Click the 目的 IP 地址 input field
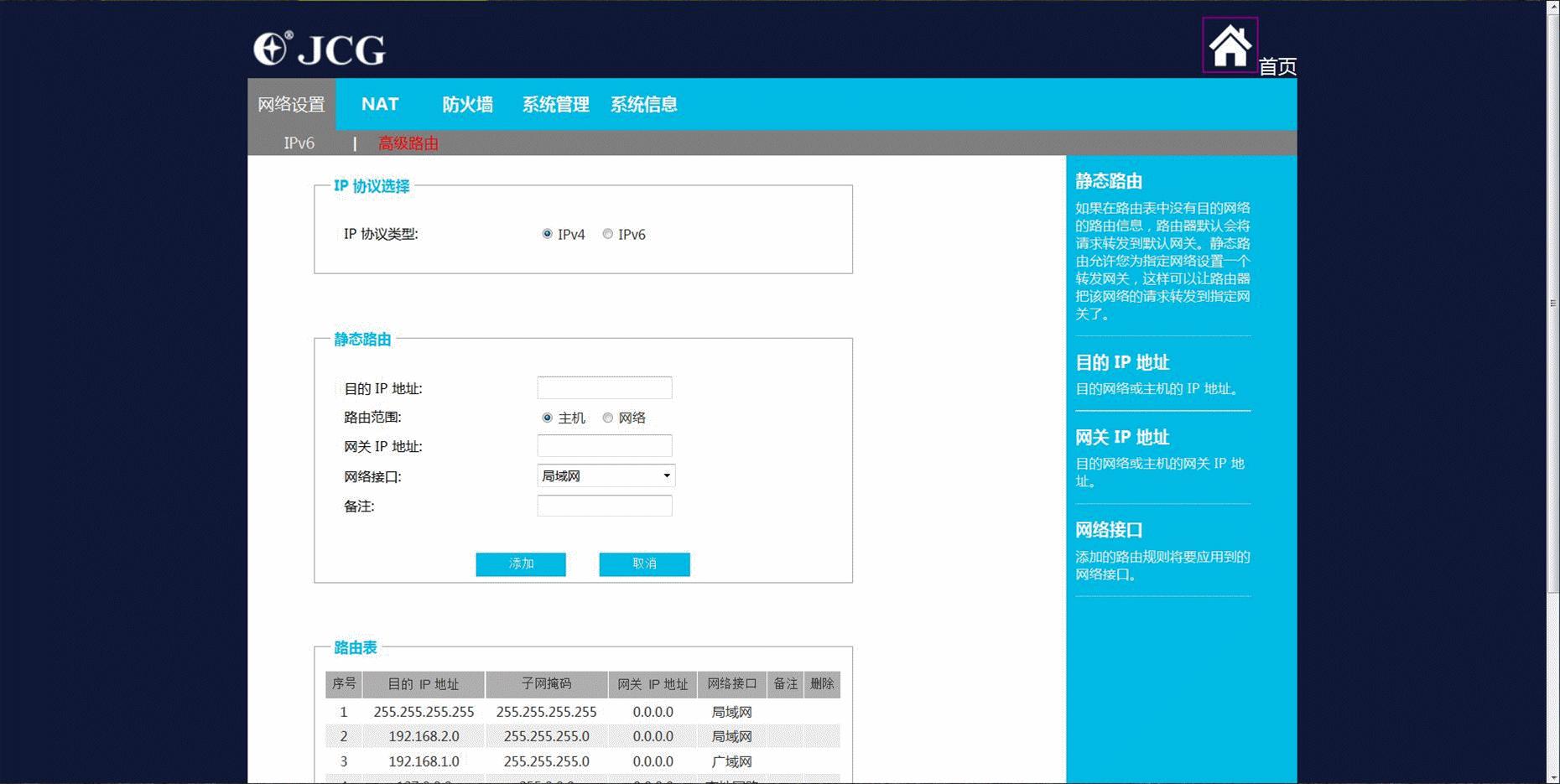Image resolution: width=1560 pixels, height=784 pixels. [604, 387]
